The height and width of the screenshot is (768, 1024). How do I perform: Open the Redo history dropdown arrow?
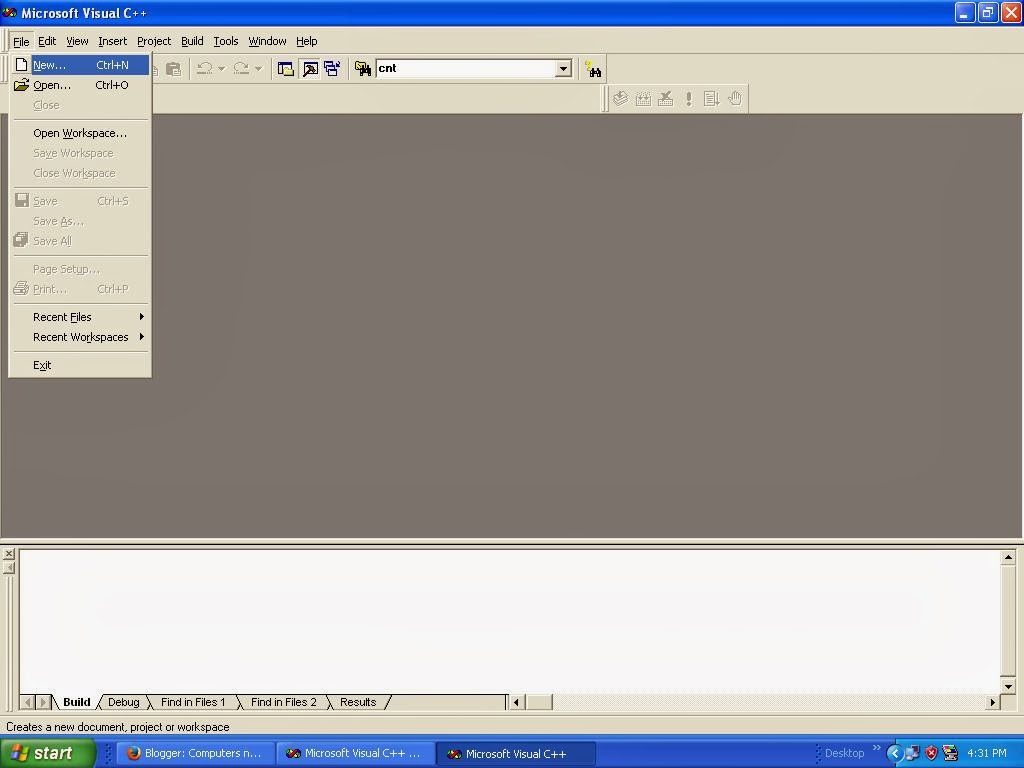258,69
